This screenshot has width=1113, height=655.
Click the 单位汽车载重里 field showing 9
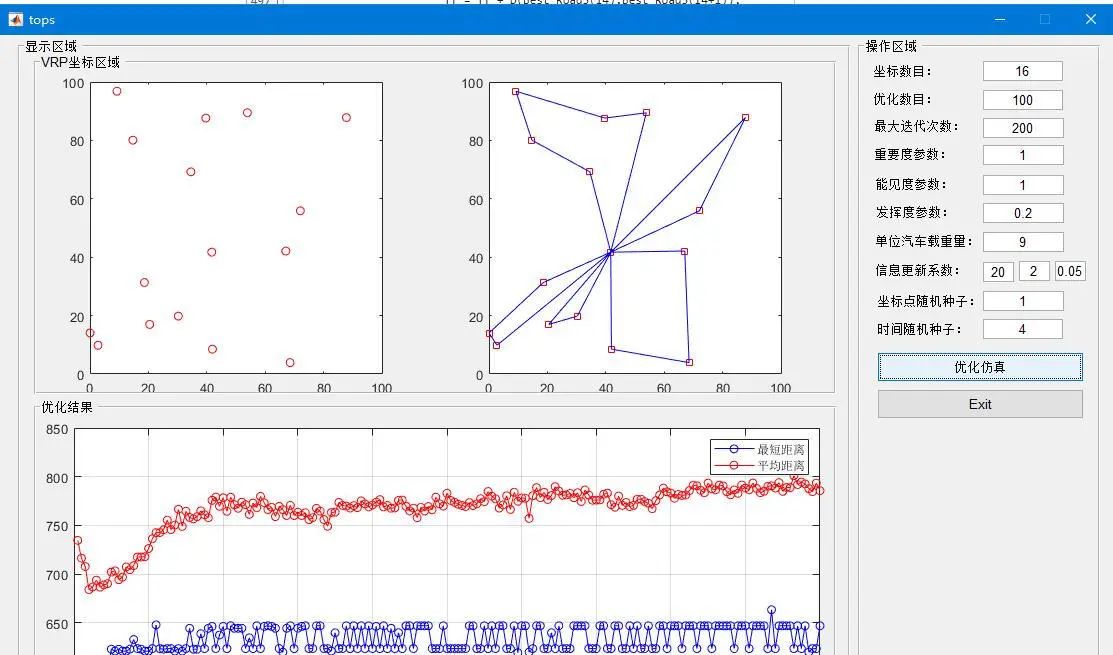[1022, 242]
